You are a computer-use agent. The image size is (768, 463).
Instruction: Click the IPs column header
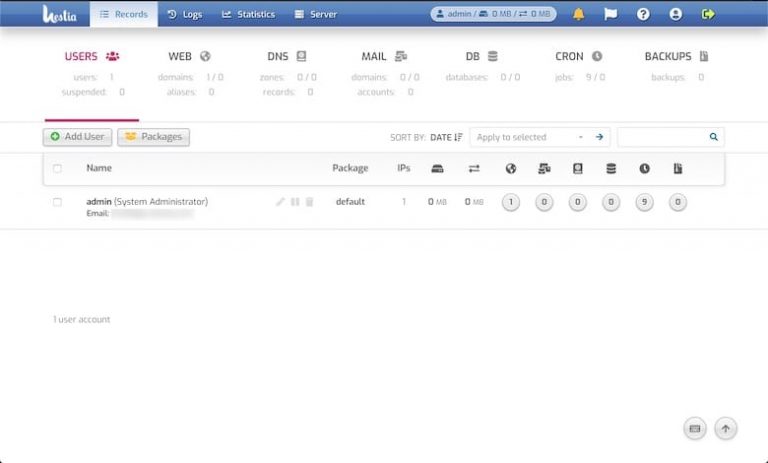[x=404, y=168]
